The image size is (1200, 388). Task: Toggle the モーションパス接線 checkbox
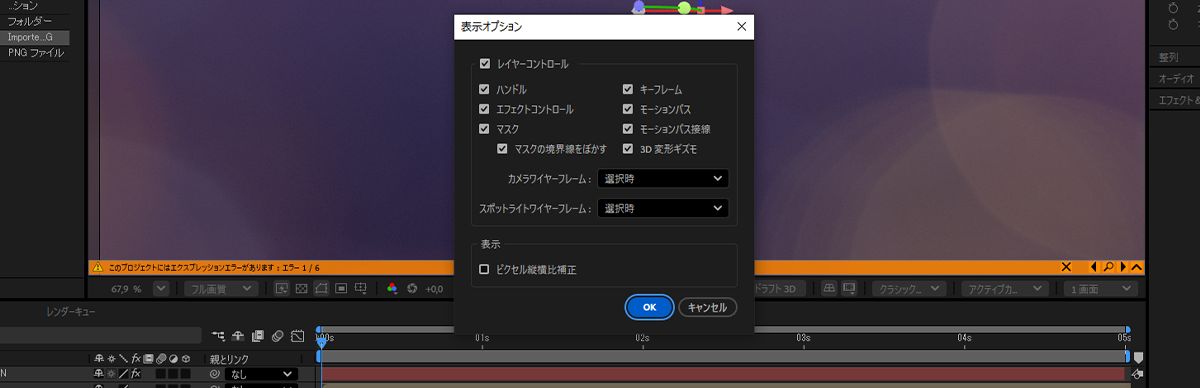(628, 129)
